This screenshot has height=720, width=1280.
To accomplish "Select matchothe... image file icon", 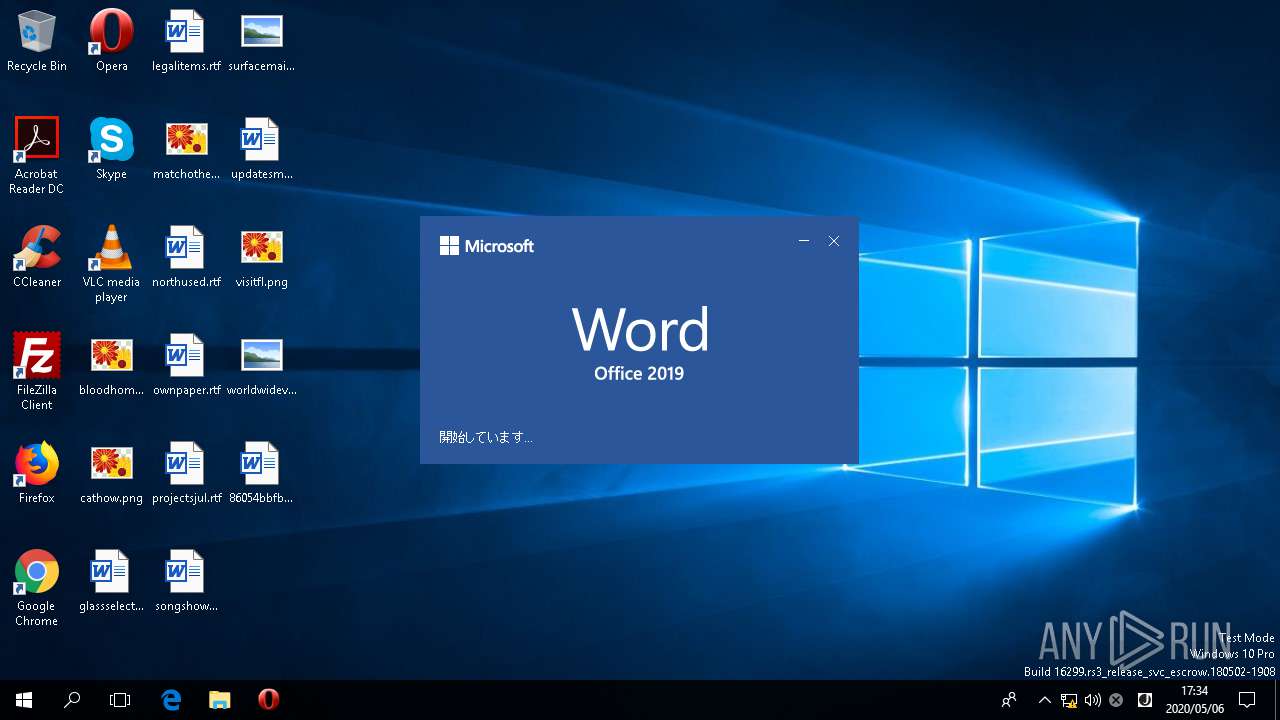I will (186, 148).
